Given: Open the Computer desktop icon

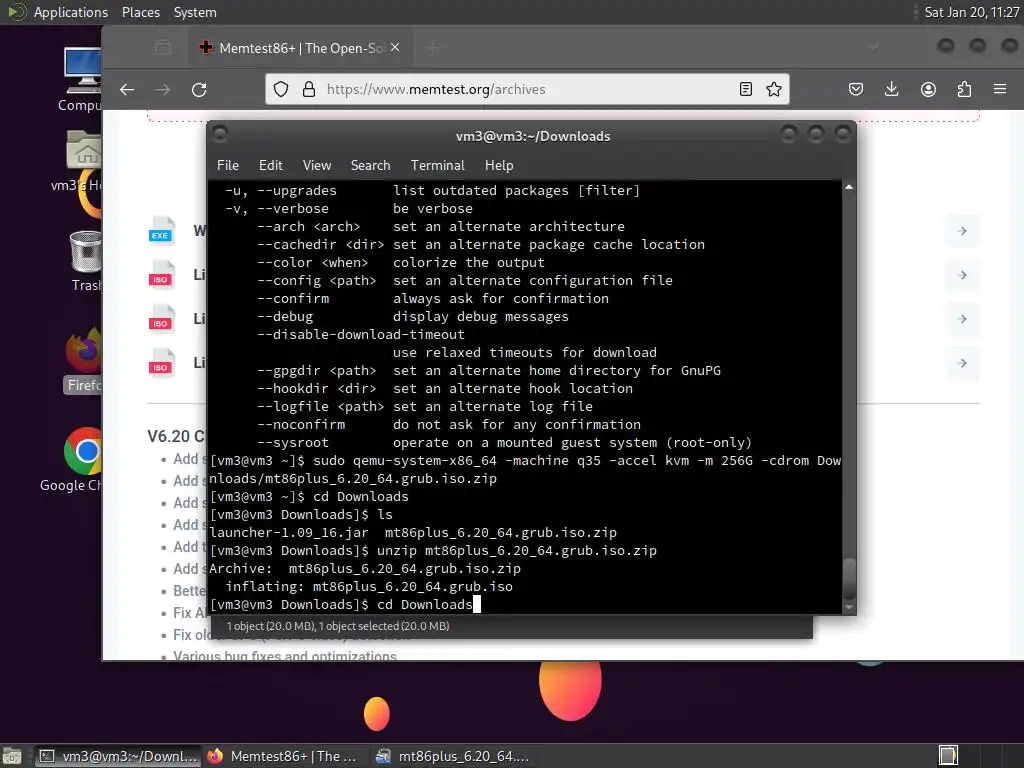Looking at the screenshot, I should tap(80, 79).
